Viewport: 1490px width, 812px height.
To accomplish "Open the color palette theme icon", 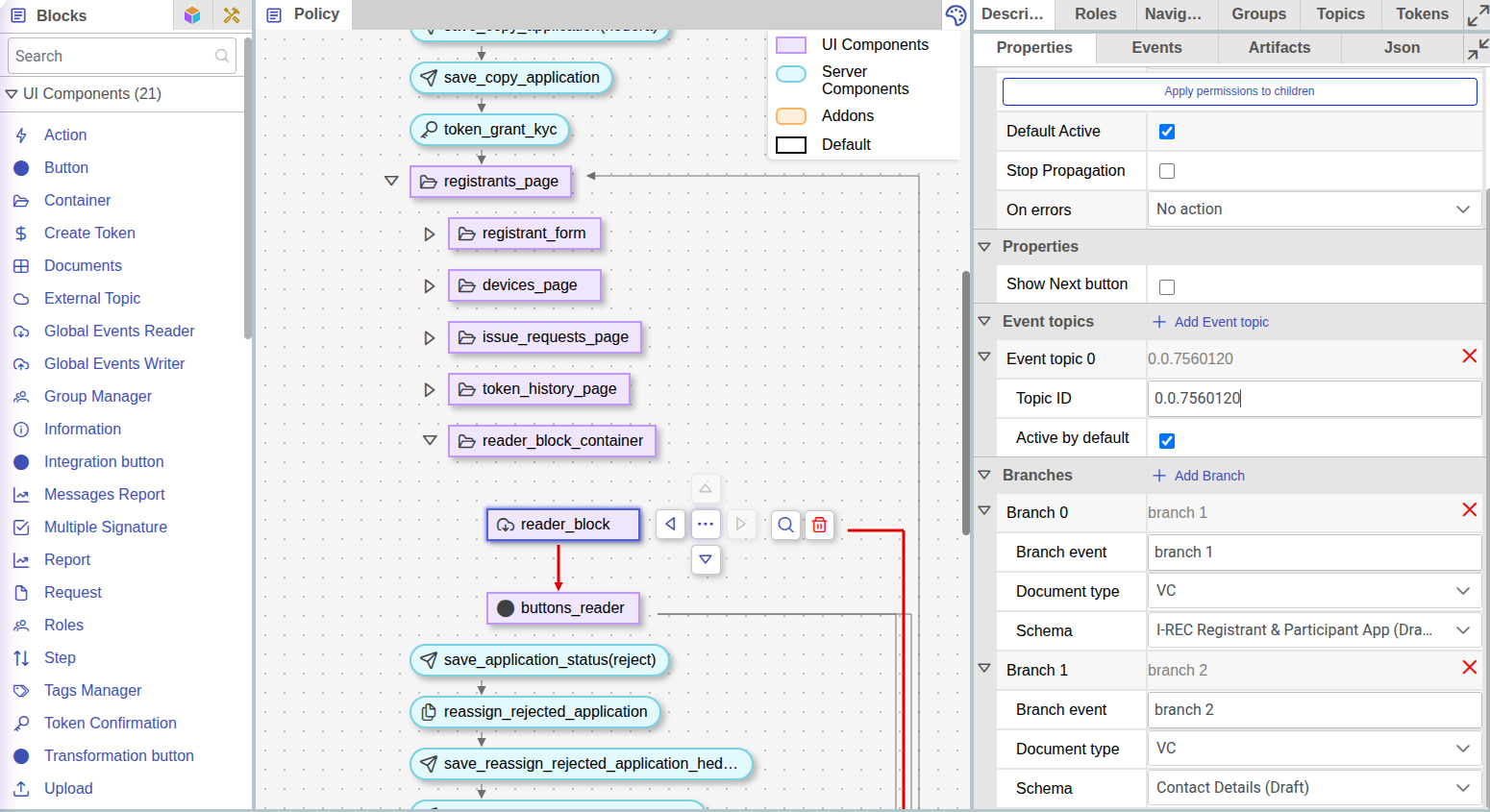I will click(956, 14).
